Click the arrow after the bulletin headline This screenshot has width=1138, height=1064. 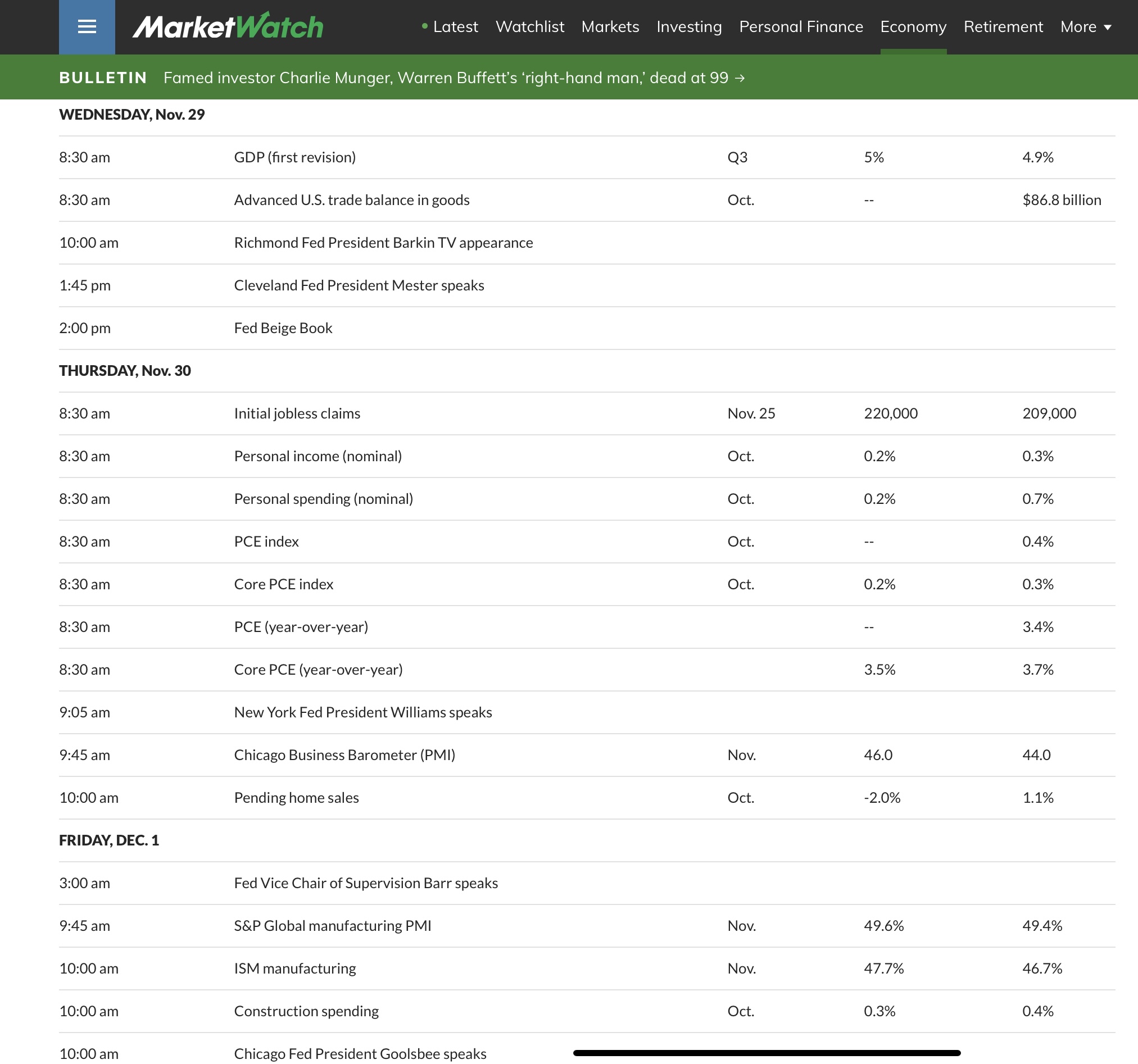[x=740, y=78]
